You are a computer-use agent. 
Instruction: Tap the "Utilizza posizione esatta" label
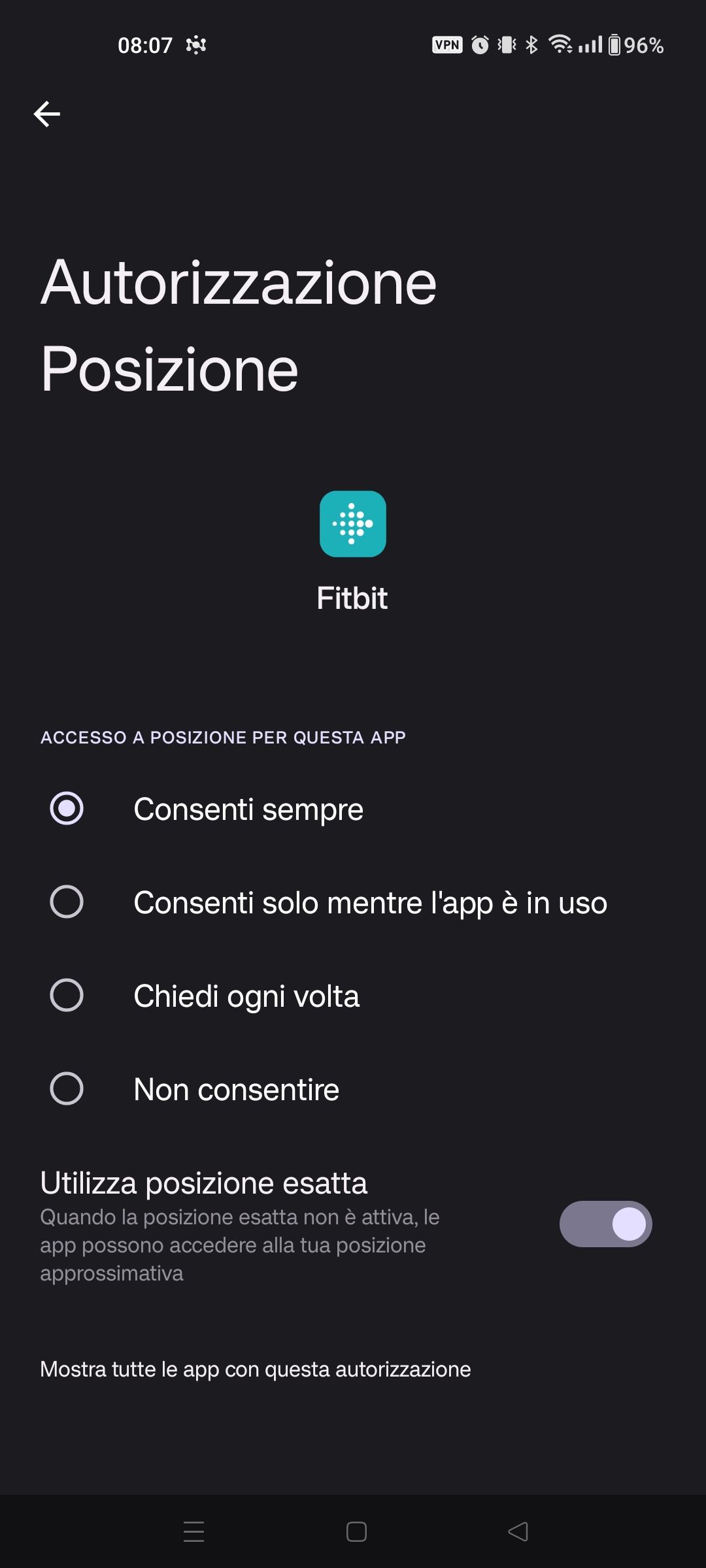click(x=204, y=1183)
